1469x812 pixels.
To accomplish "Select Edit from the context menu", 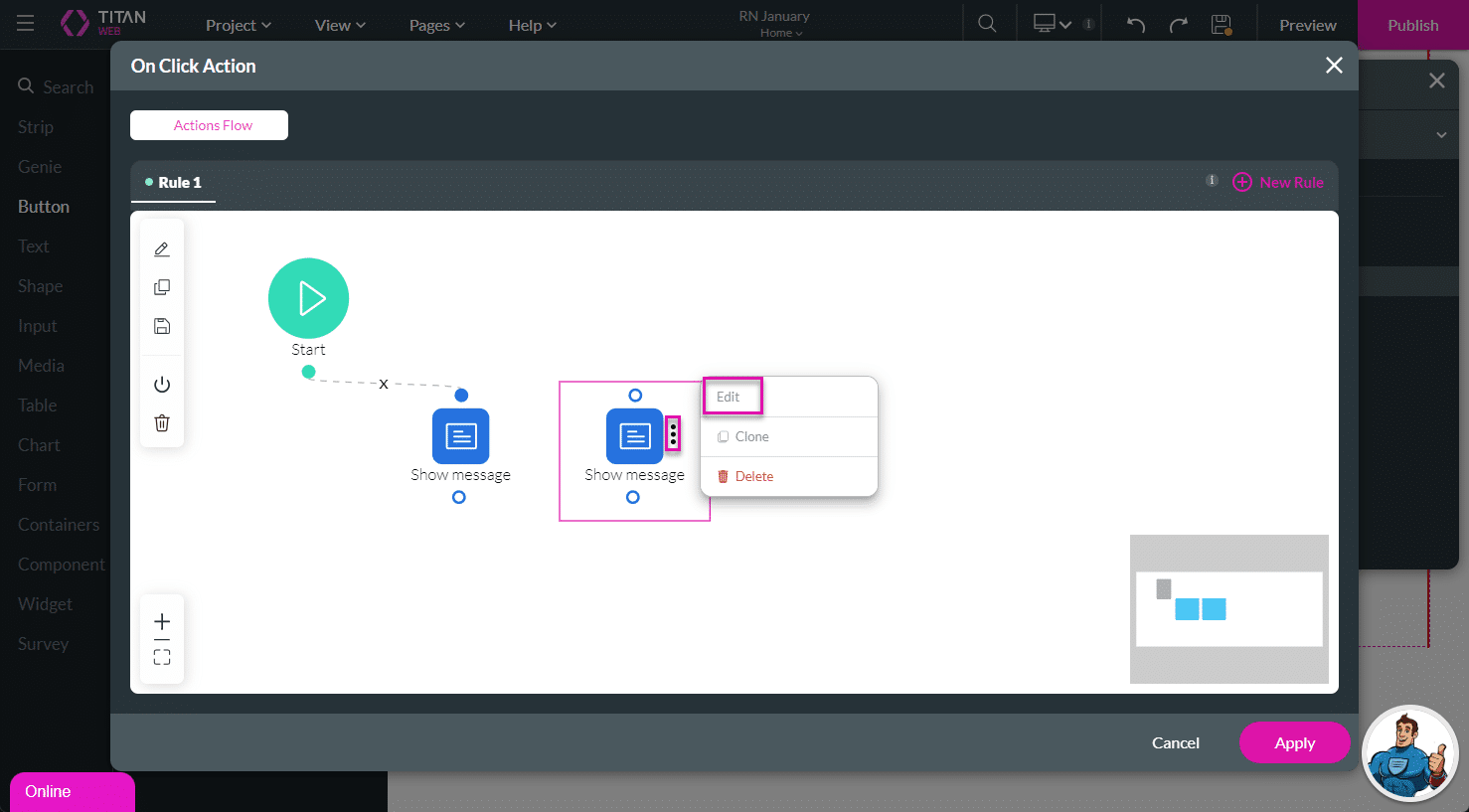I will click(729, 397).
